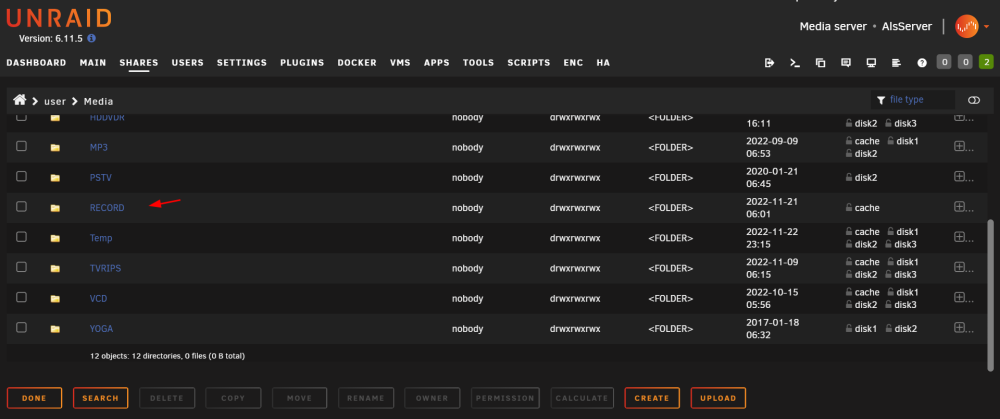Toggle the view switch beside file type
The height and width of the screenshot is (419, 1000).
(x=973, y=100)
